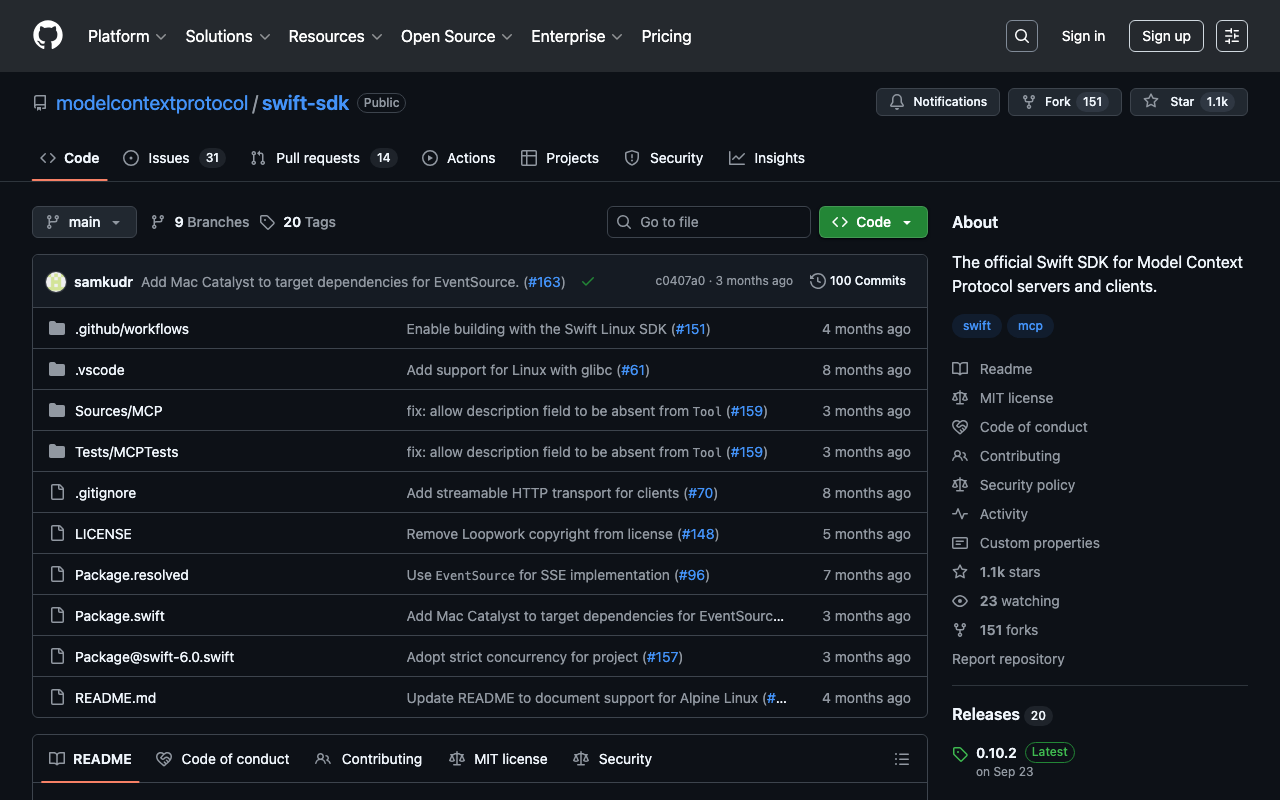Click the README outline list icon
The width and height of the screenshot is (1280, 800).
(901, 759)
